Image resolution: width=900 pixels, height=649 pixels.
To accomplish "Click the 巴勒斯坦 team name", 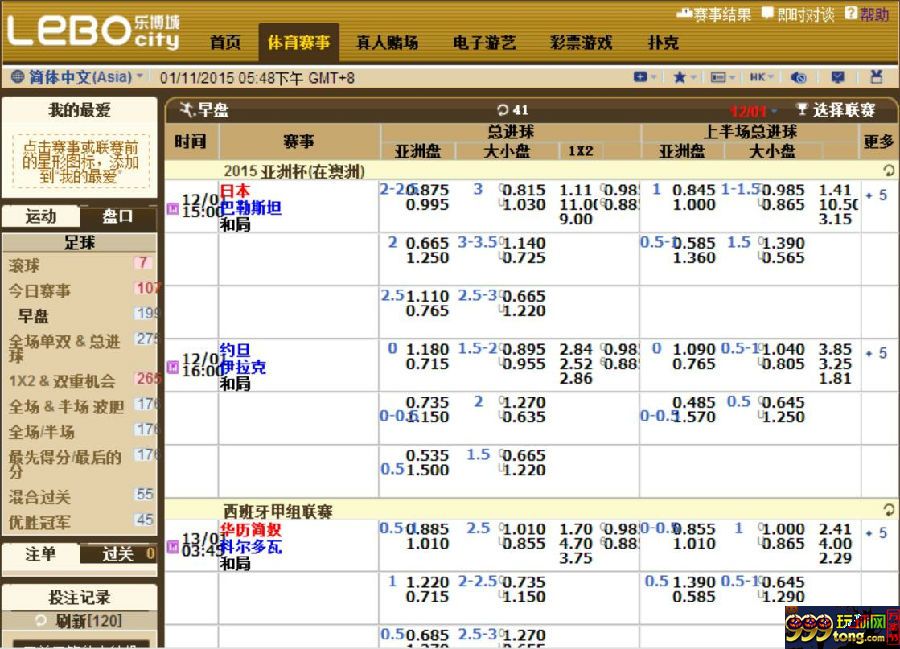I will pos(251,207).
